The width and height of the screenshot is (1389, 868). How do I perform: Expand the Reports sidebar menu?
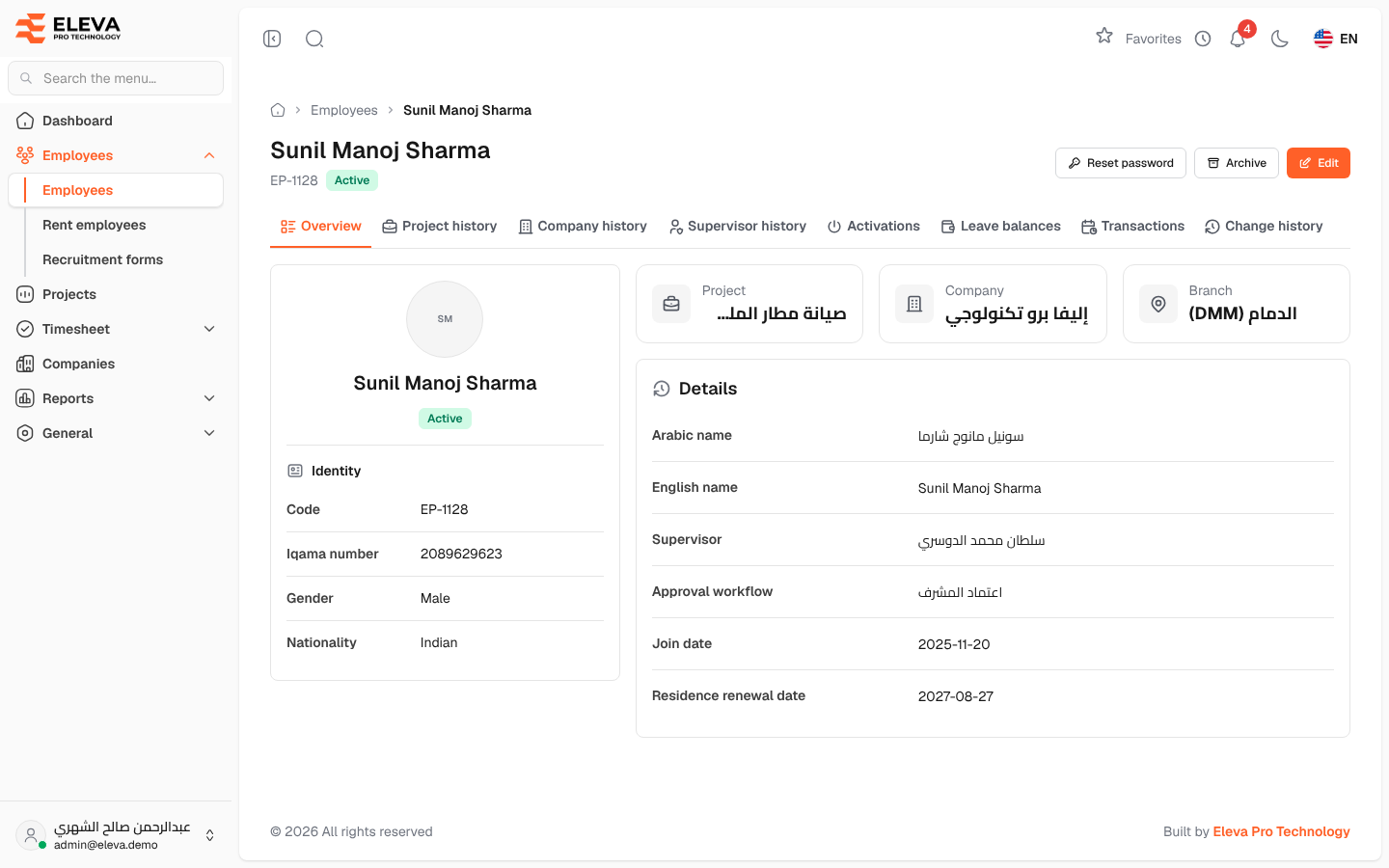tap(116, 398)
